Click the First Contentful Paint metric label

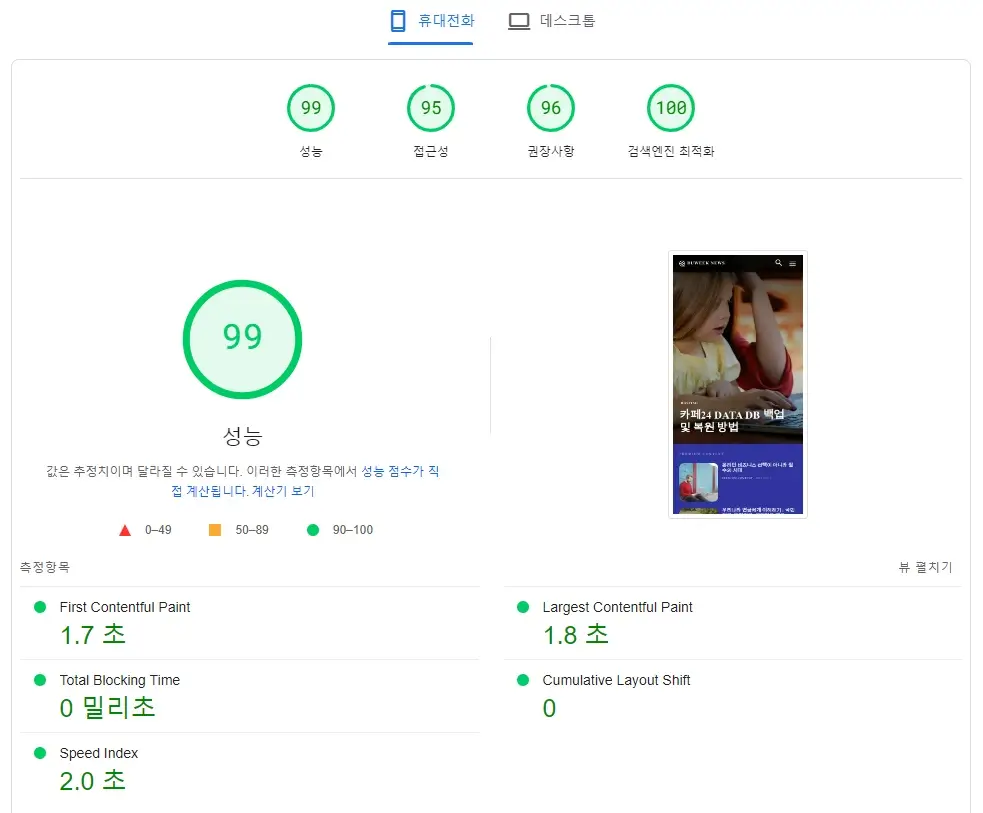pos(125,607)
